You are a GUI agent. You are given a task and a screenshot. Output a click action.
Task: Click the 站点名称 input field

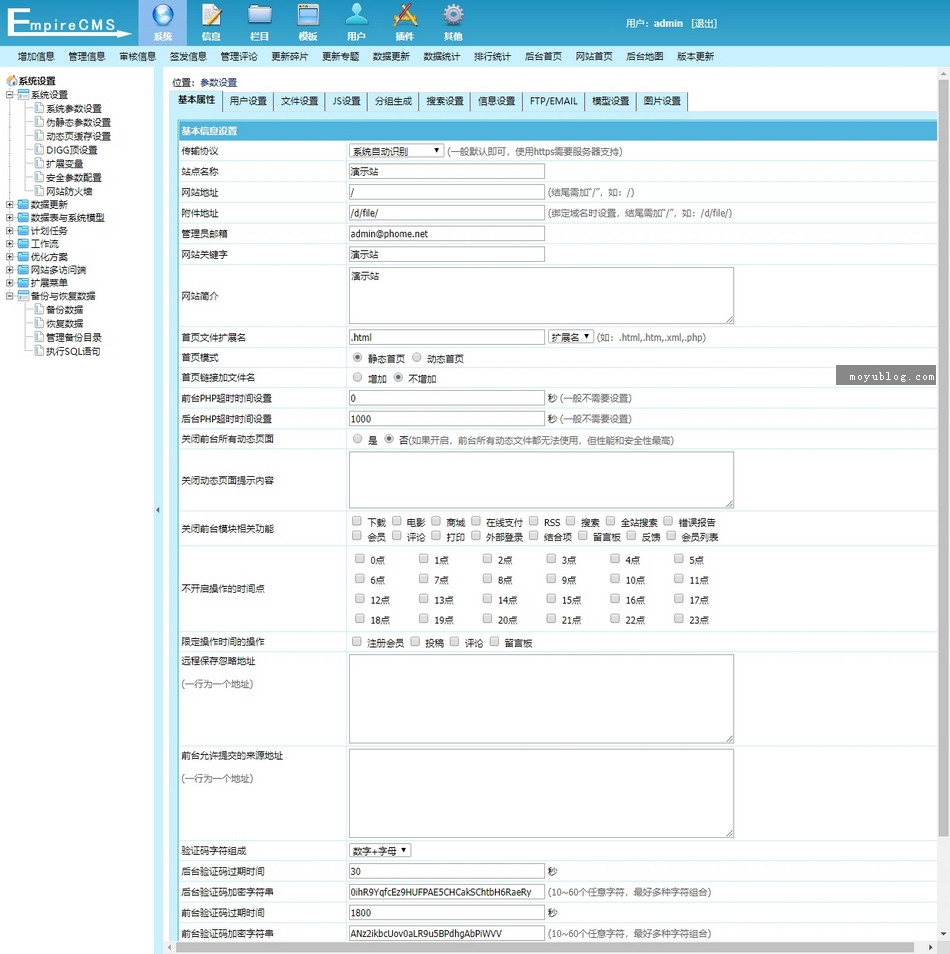click(x=447, y=172)
